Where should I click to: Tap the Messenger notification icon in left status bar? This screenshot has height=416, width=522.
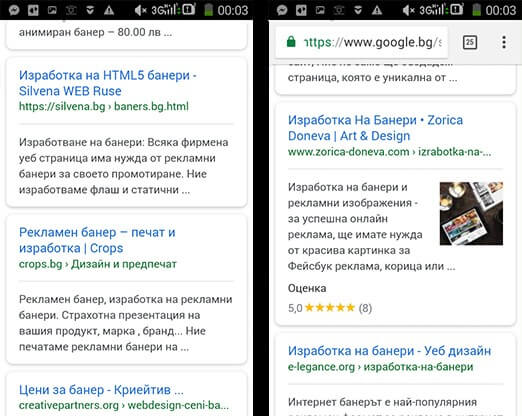14,10
